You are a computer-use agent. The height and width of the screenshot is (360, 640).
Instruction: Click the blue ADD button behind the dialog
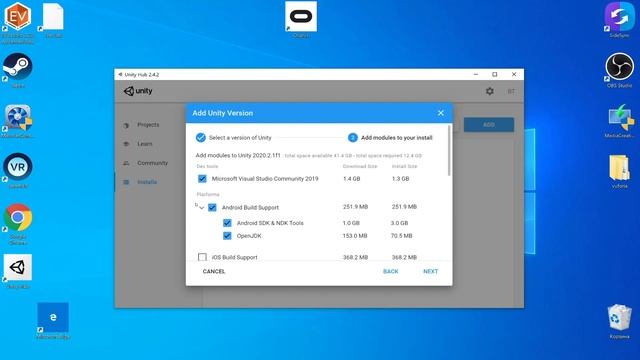pos(489,125)
